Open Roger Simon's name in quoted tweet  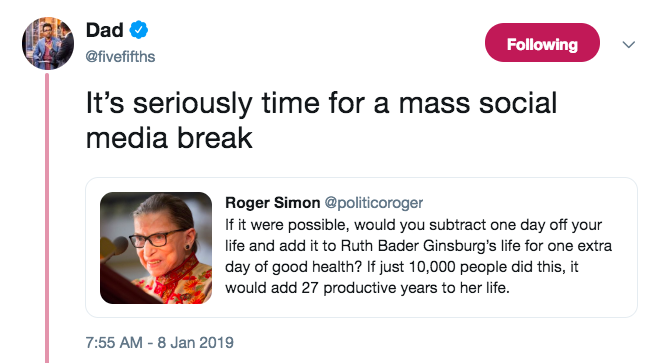pos(273,203)
